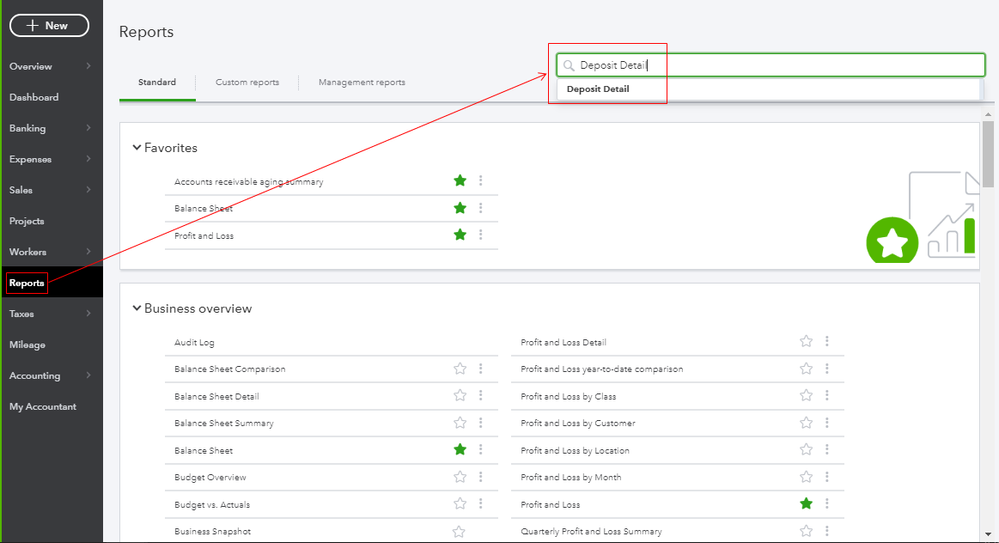The height and width of the screenshot is (543, 999).
Task: Click the vertical page scrollbar
Action: point(988,155)
